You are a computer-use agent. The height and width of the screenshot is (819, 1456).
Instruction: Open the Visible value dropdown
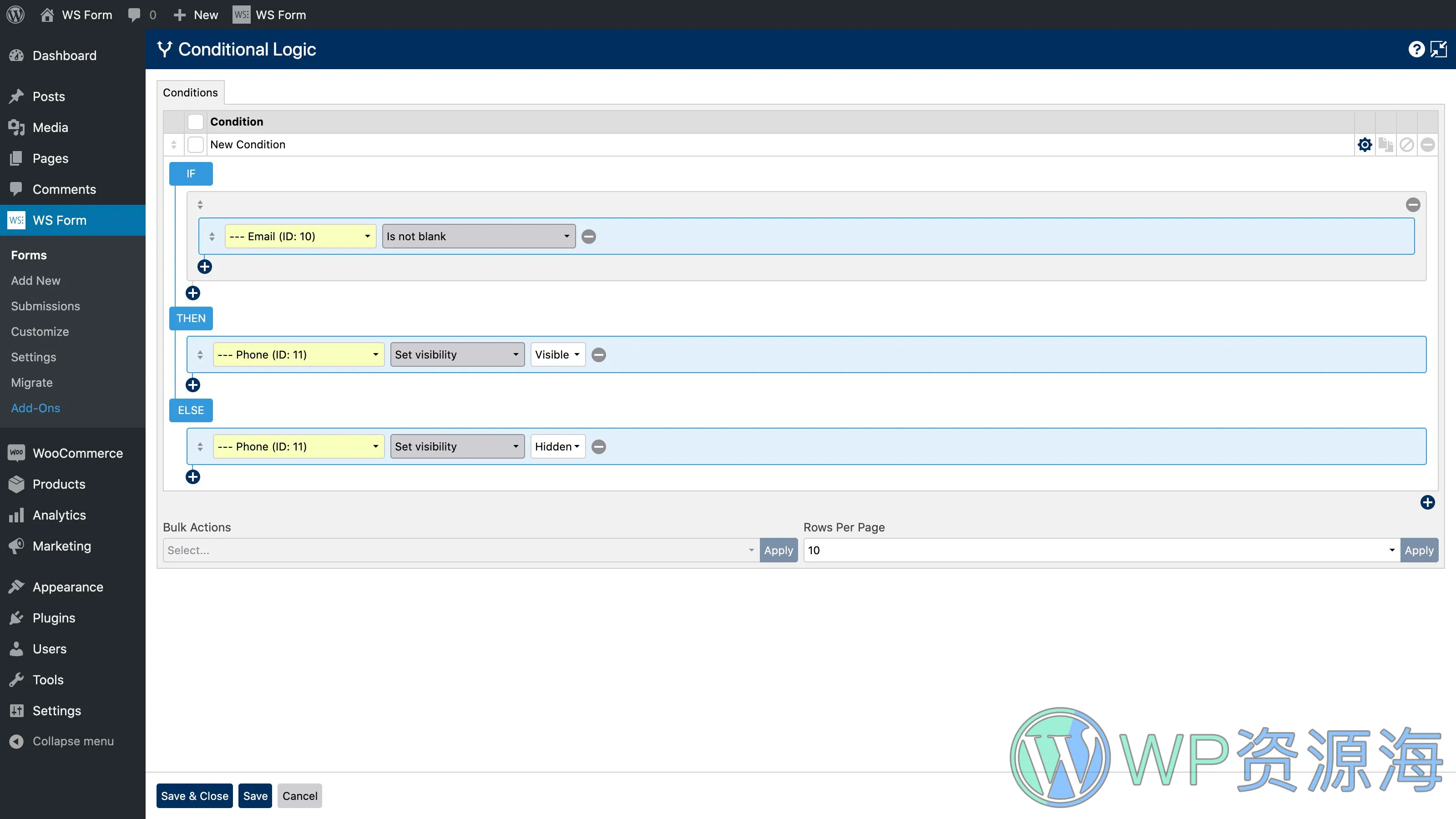point(558,354)
